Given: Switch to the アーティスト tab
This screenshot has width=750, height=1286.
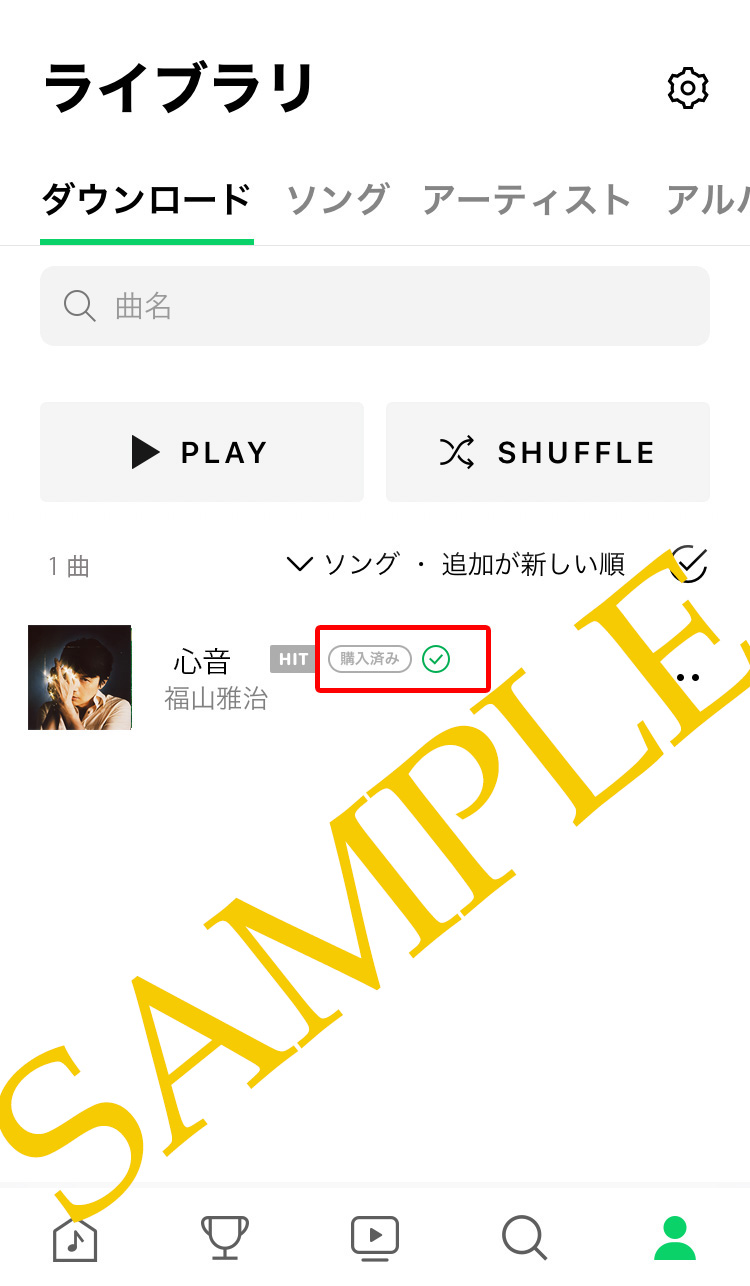Looking at the screenshot, I should [x=526, y=200].
